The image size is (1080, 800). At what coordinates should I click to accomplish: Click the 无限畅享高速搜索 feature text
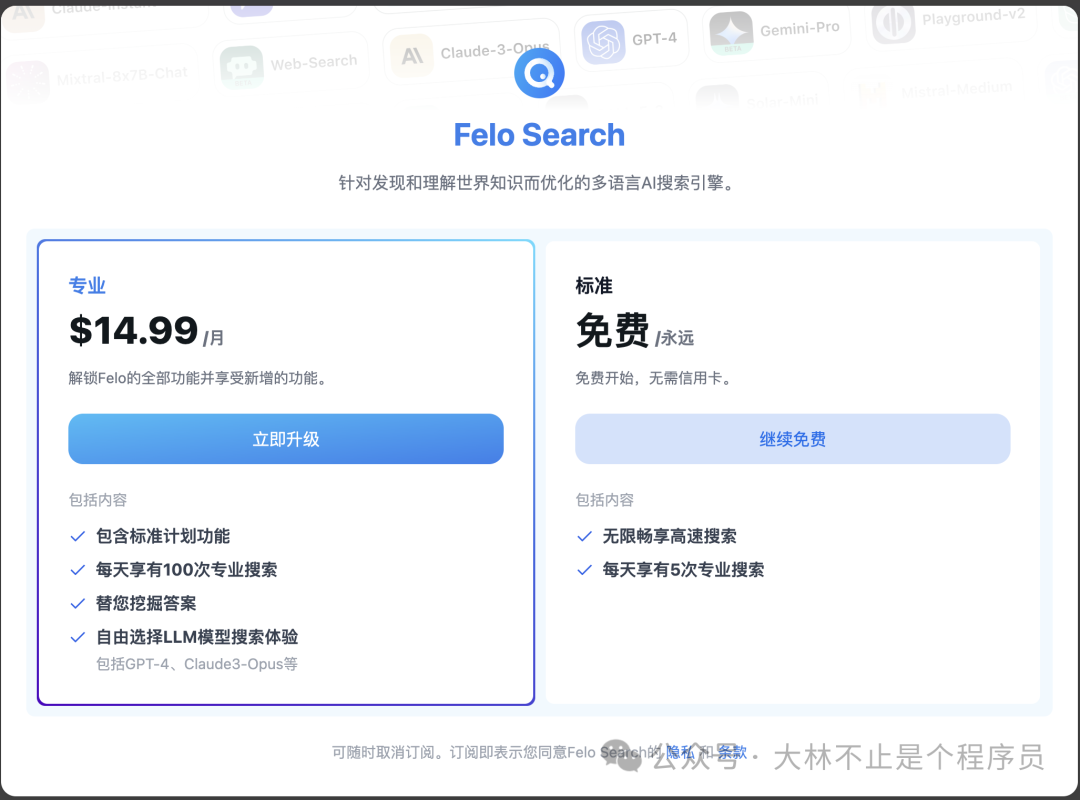[x=669, y=536]
